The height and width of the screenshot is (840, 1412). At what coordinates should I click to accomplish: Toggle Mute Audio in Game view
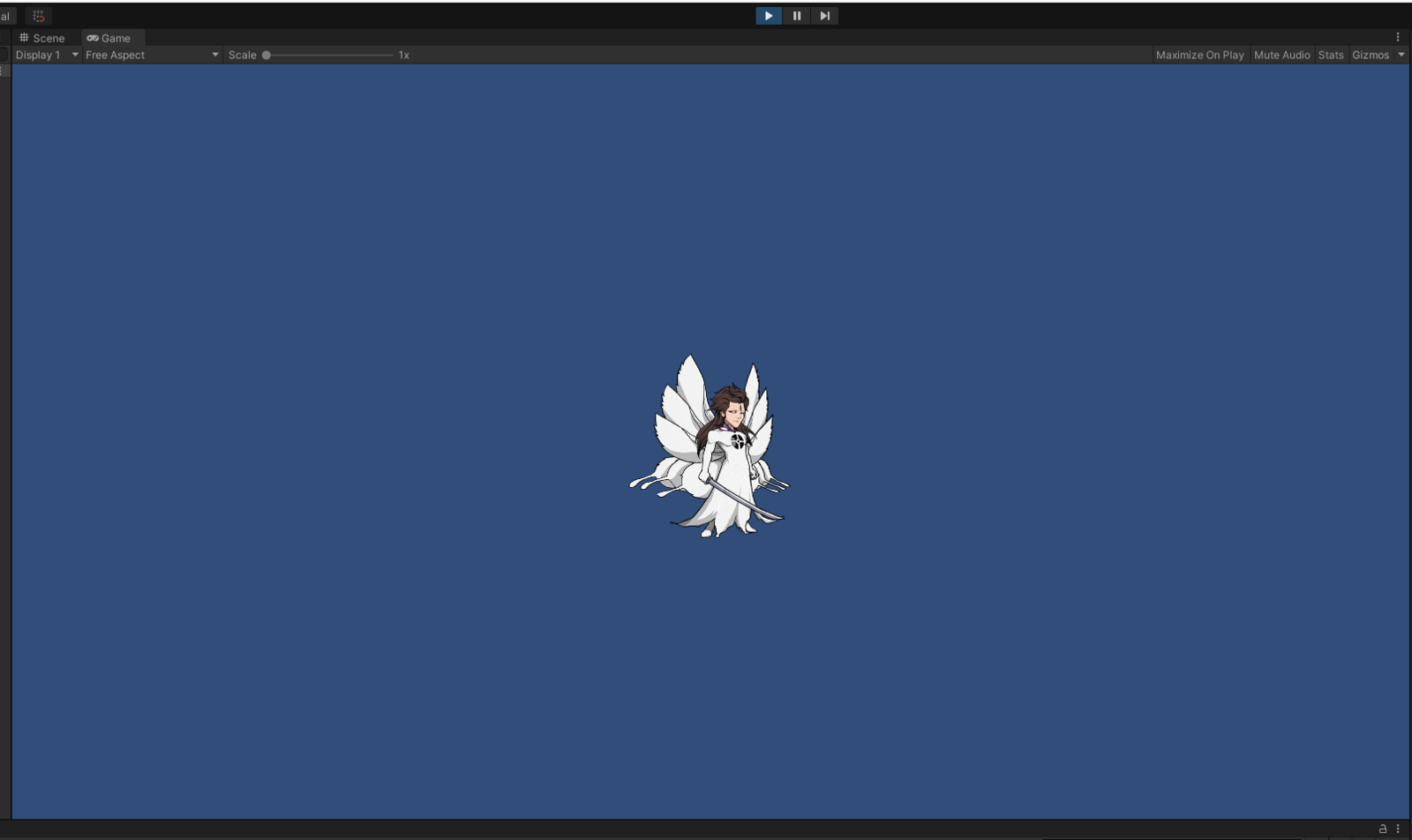[x=1281, y=55]
